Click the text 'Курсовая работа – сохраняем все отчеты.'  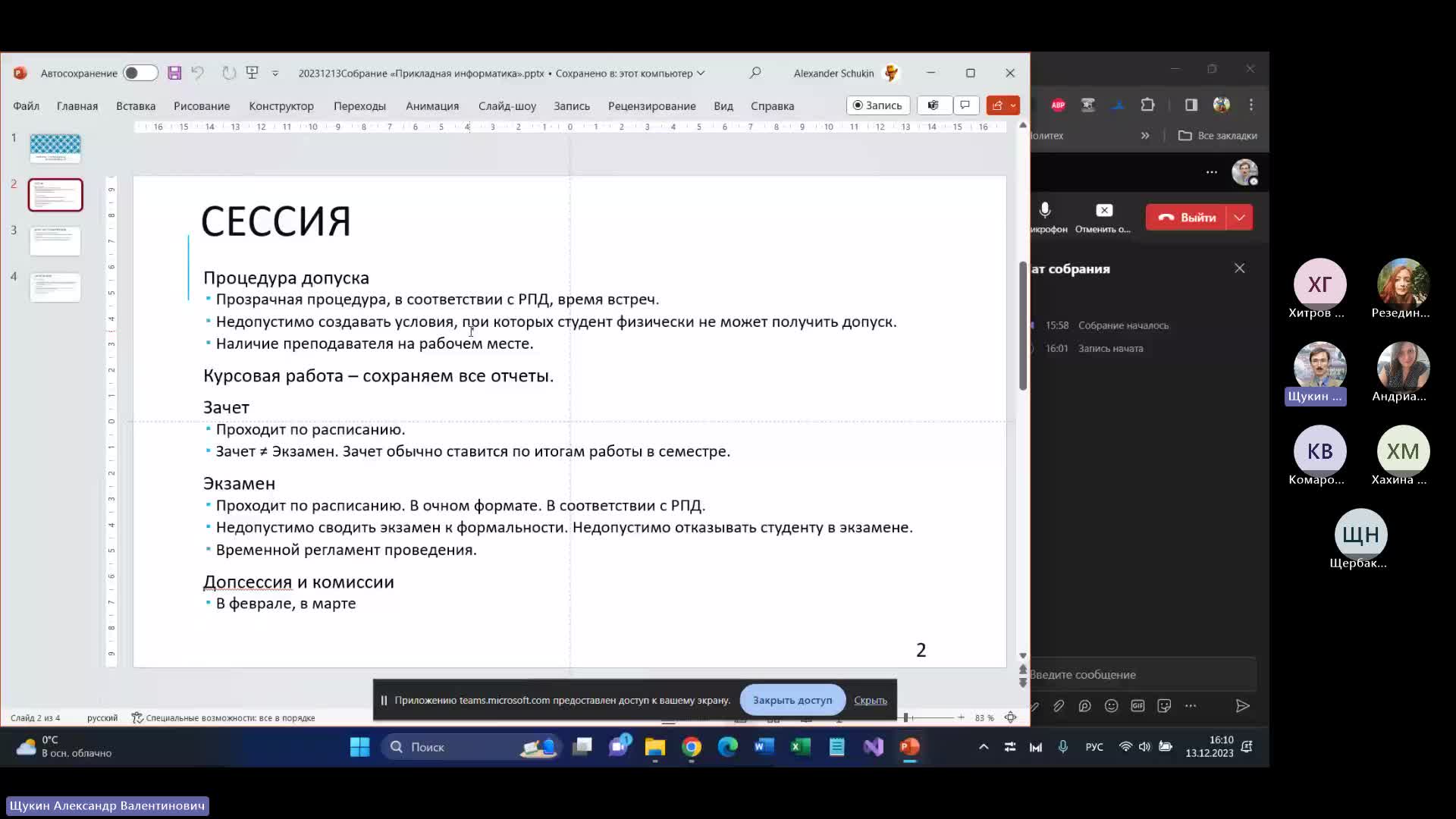point(378,376)
